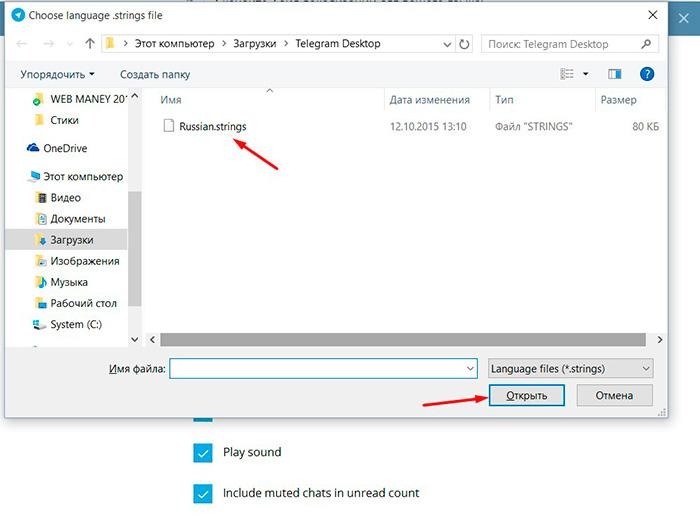Image resolution: width=700 pixels, height=528 pixels.
Task: Open WEB MANEY folder in sidebar
Action: click(x=79, y=99)
